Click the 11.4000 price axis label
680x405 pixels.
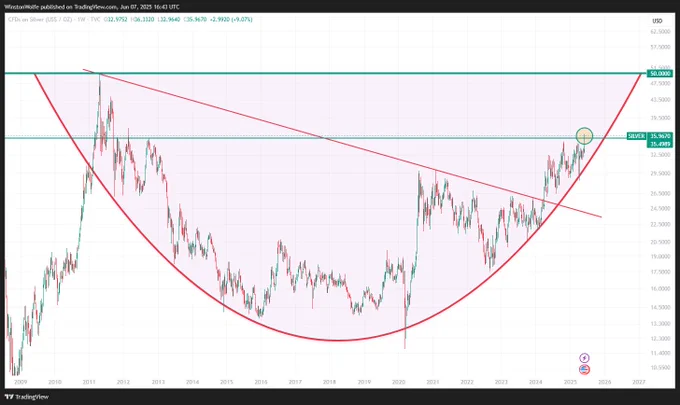tap(660, 353)
